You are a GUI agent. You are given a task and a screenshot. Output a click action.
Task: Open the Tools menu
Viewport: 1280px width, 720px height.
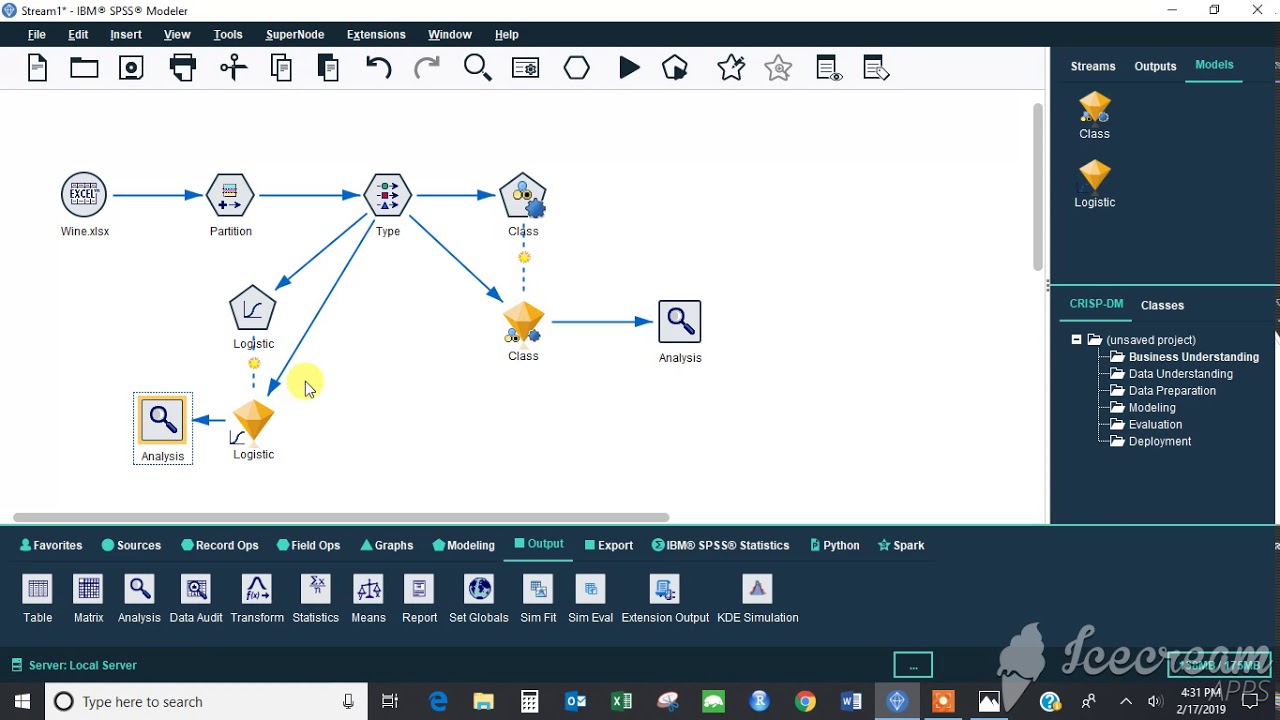click(x=228, y=34)
